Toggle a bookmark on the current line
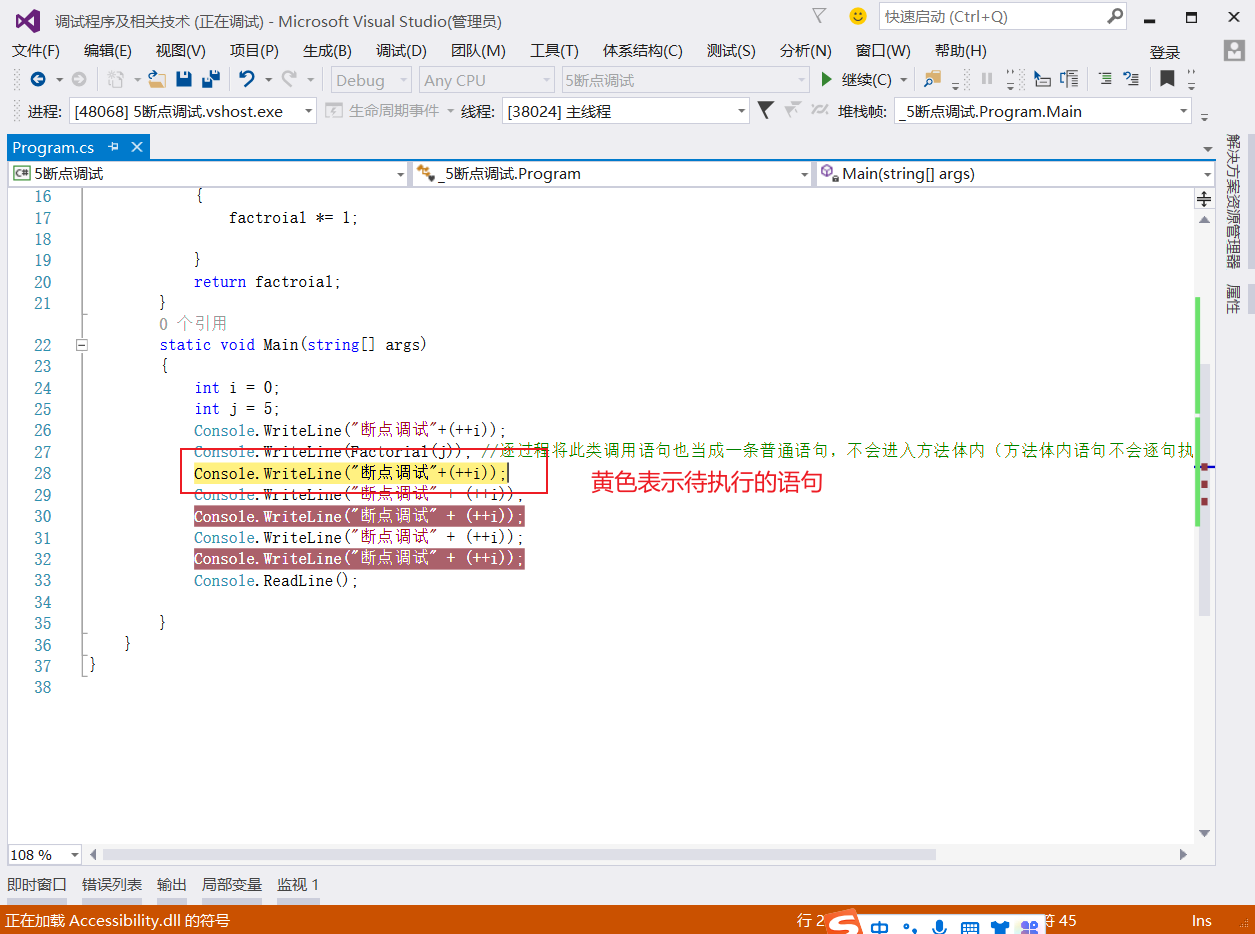 point(1167,79)
